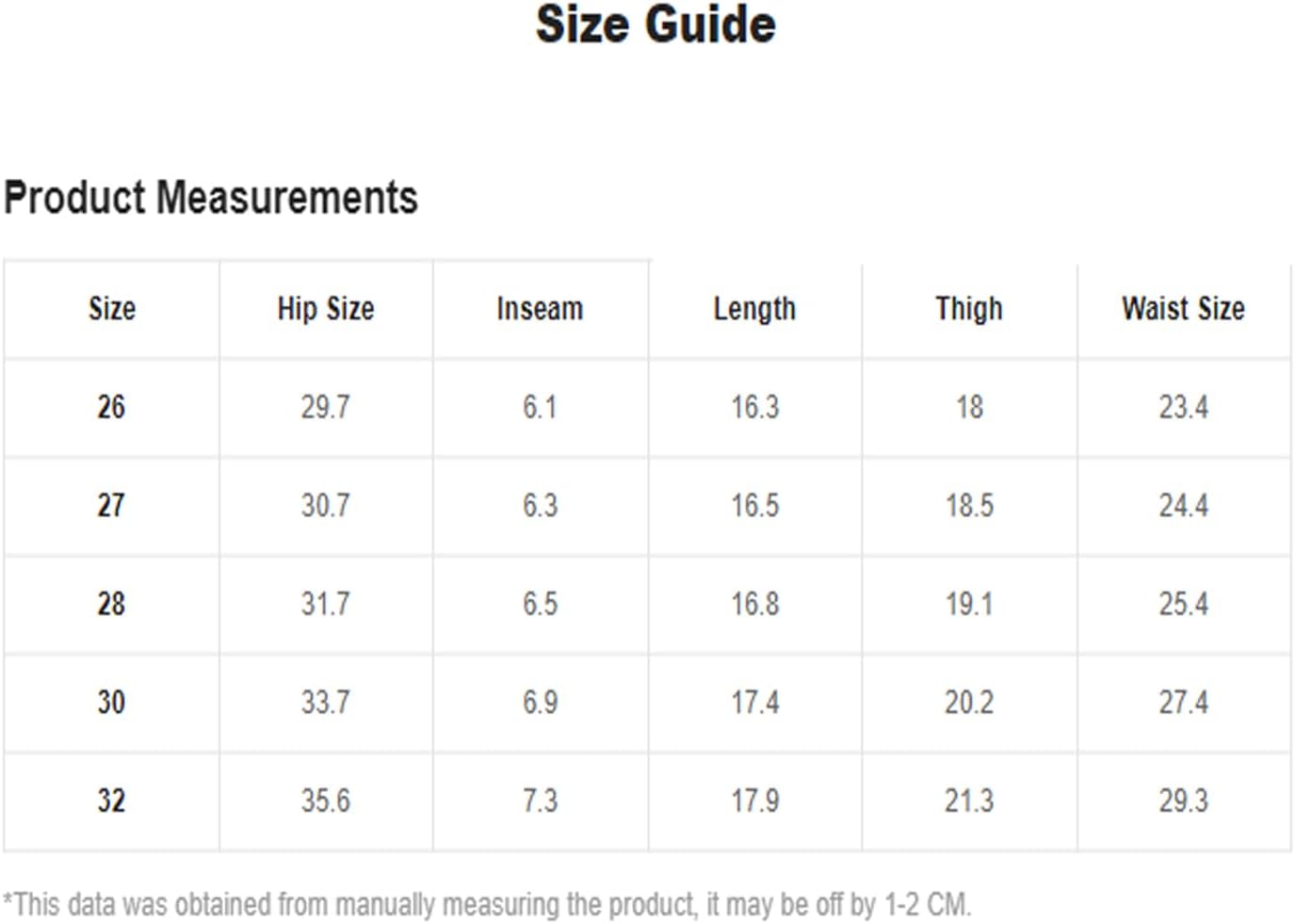Select size 27 row label
The image size is (1295, 924).
point(111,506)
